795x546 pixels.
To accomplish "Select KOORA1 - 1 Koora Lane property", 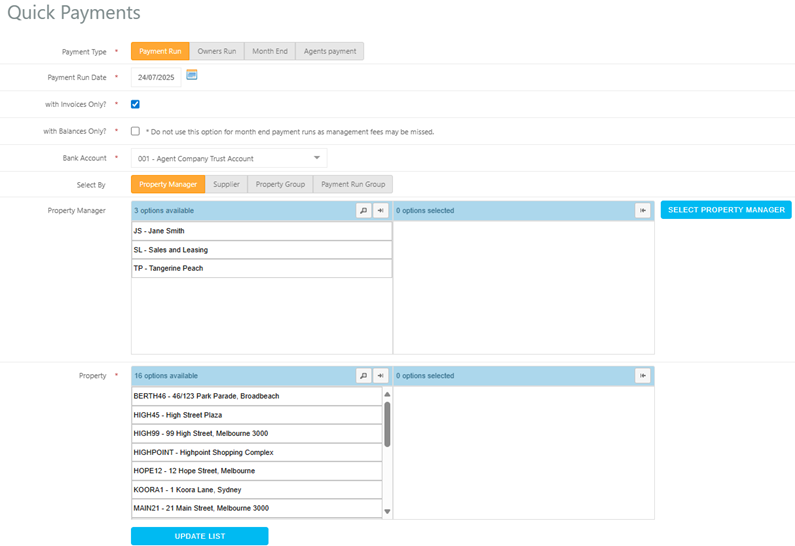I will pos(257,490).
